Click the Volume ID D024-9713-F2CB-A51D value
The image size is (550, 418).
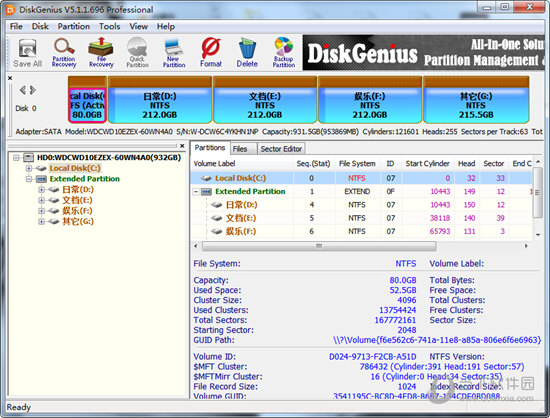[373, 357]
